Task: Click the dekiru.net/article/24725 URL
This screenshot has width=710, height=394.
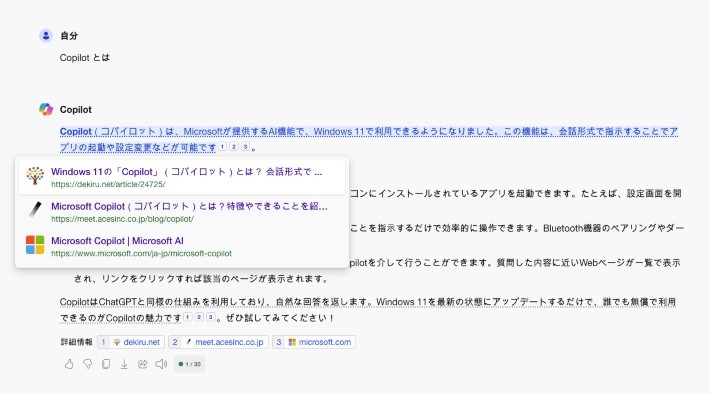Action: pyautogui.click(x=108, y=184)
